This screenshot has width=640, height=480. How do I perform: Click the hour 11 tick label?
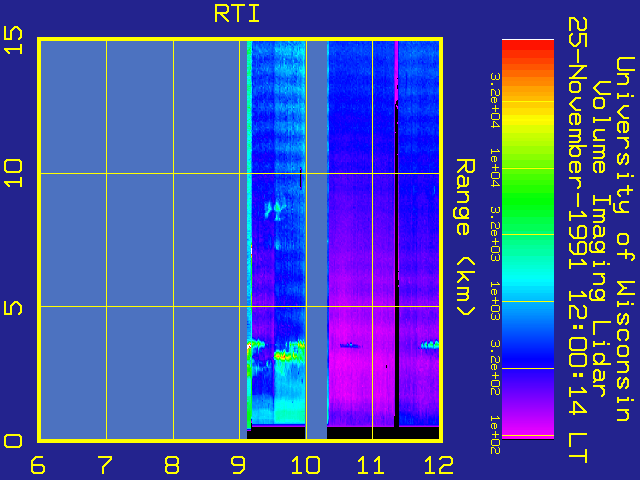pyautogui.click(x=371, y=465)
